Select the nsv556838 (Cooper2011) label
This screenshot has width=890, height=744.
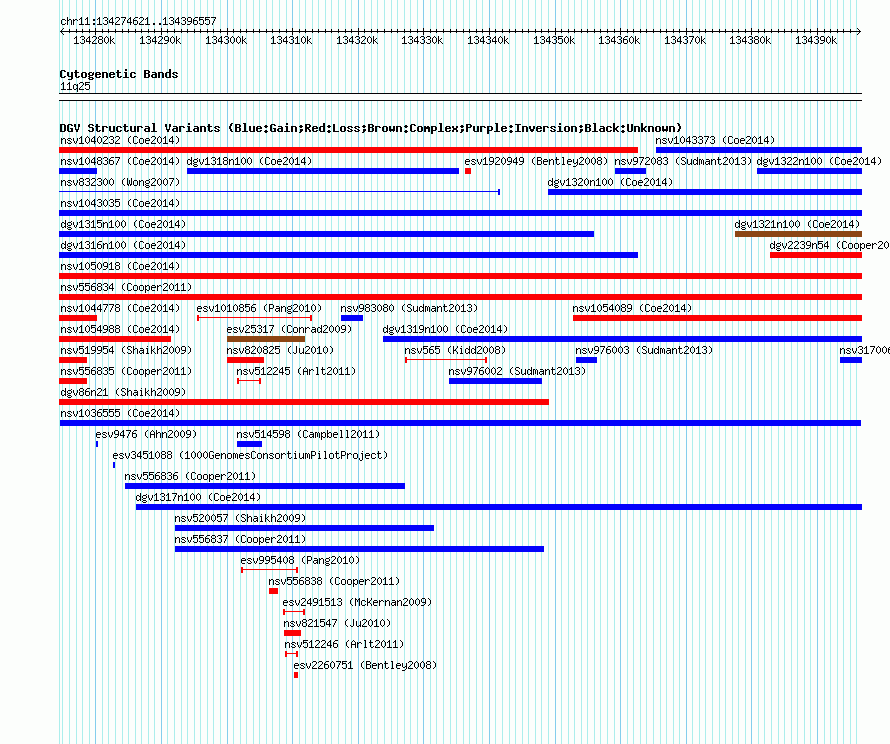[x=334, y=581]
